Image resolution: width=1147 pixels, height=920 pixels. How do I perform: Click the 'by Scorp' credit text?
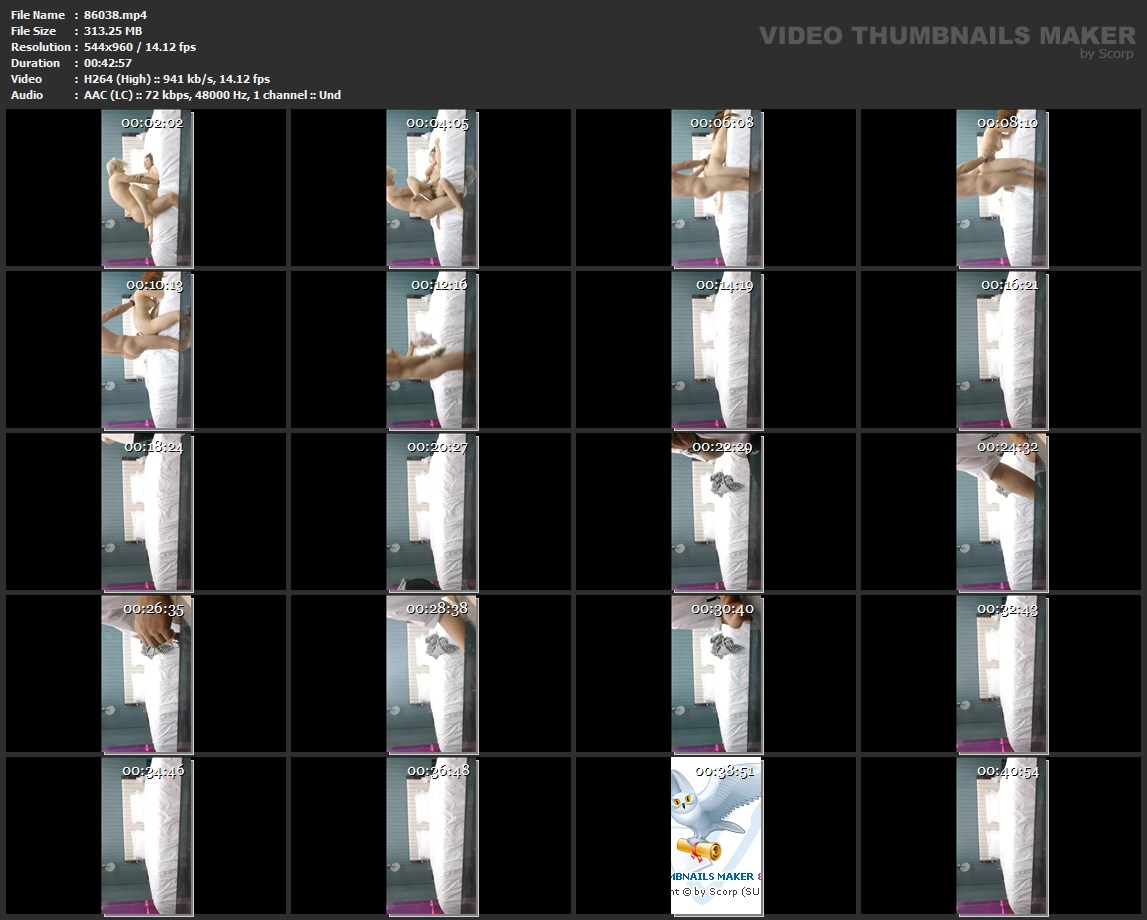click(1107, 54)
